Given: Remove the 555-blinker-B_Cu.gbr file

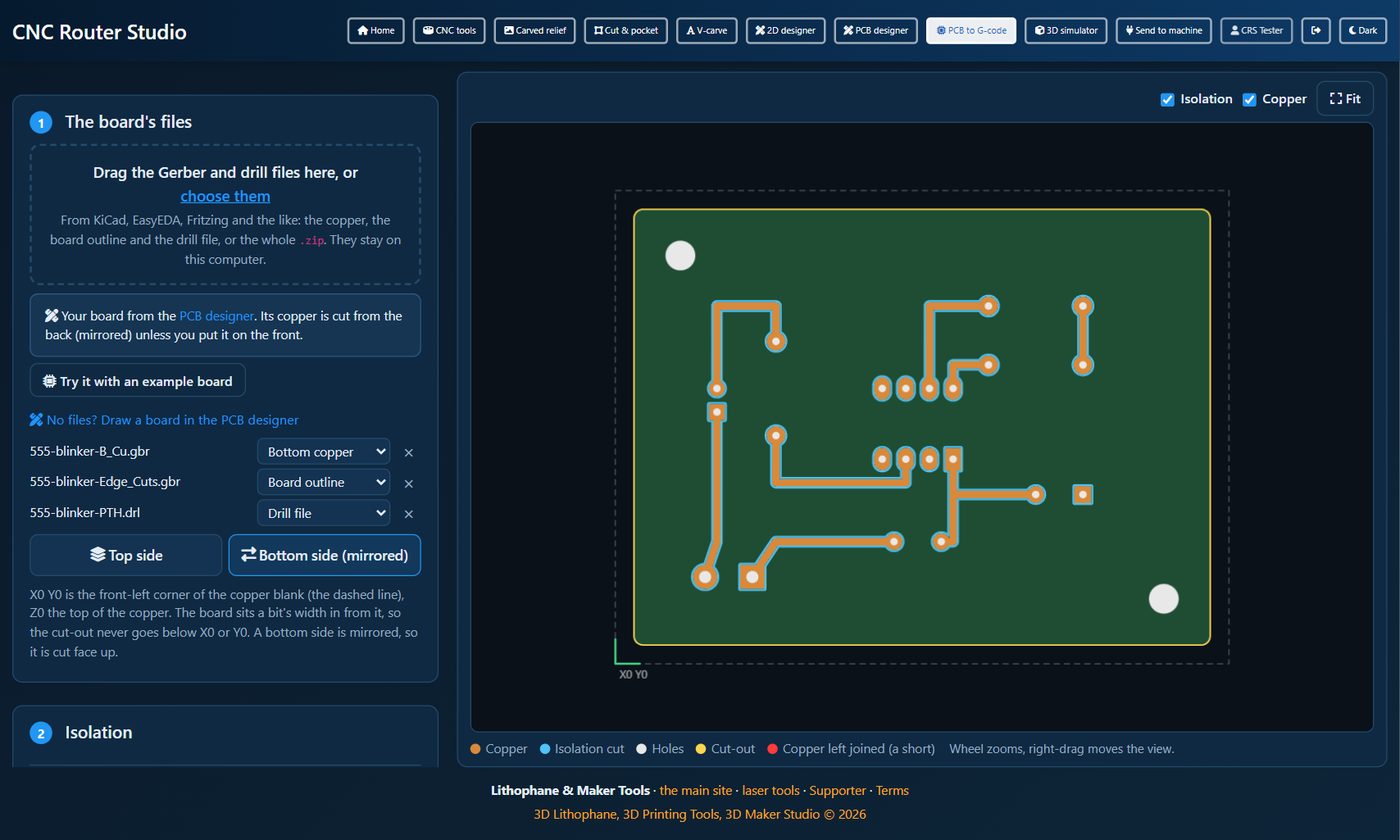Looking at the screenshot, I should tap(408, 452).
